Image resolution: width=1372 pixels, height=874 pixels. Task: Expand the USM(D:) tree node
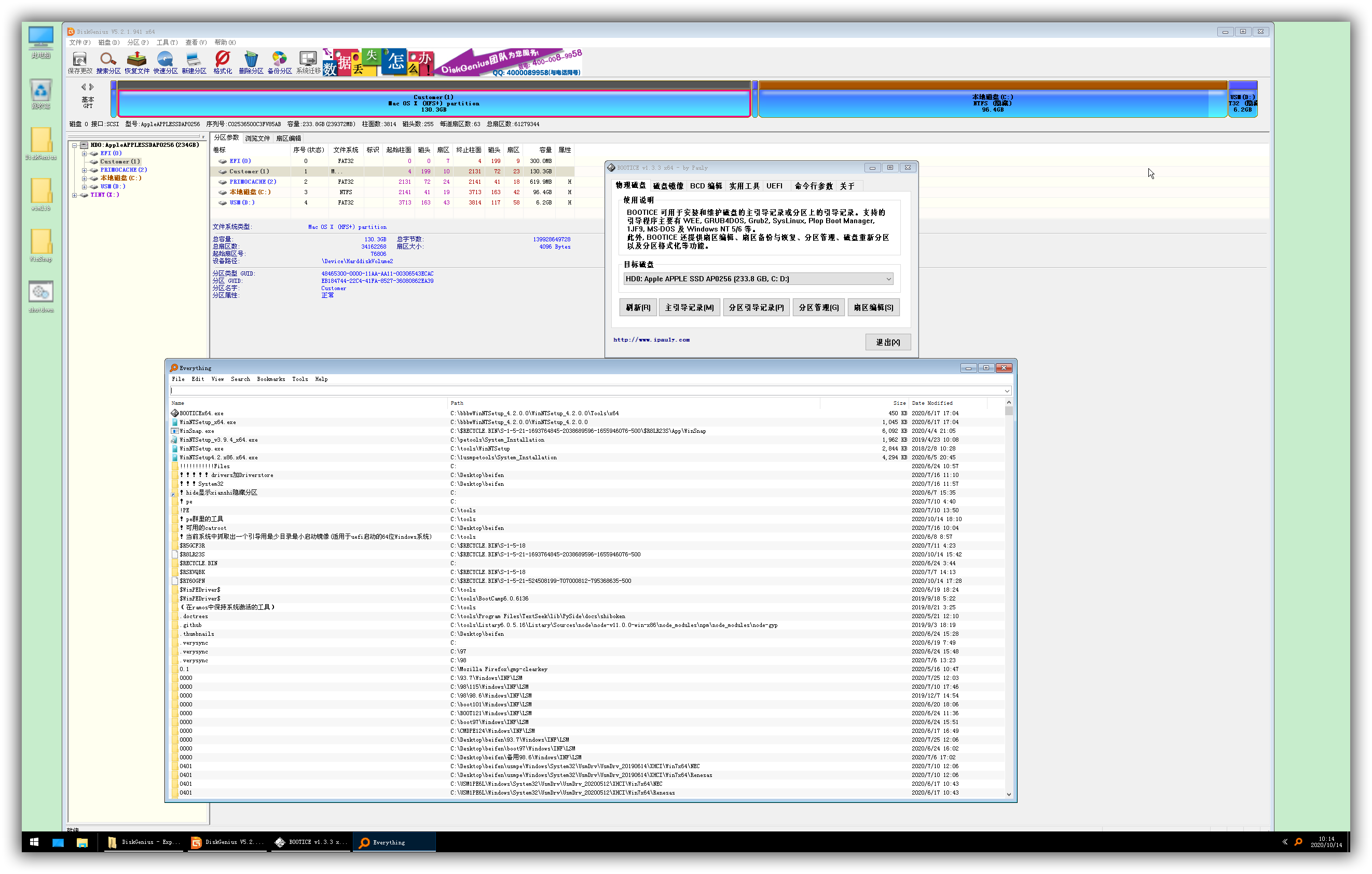[84, 186]
